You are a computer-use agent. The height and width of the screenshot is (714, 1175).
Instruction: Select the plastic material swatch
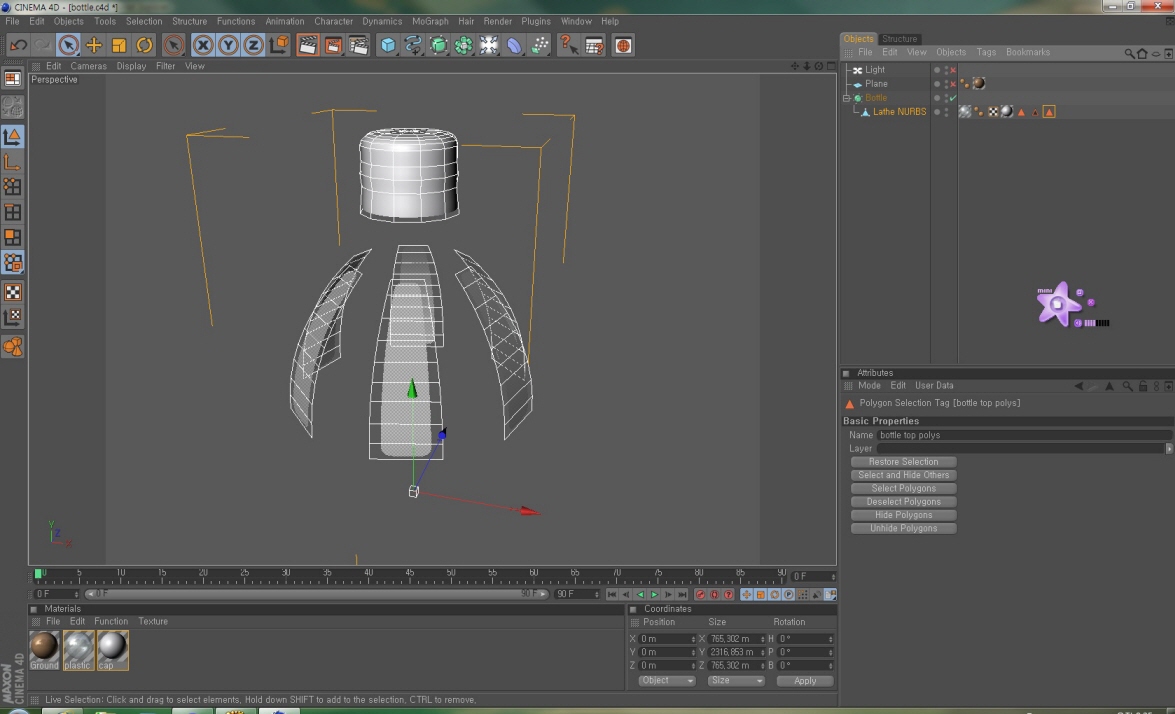tap(78, 650)
